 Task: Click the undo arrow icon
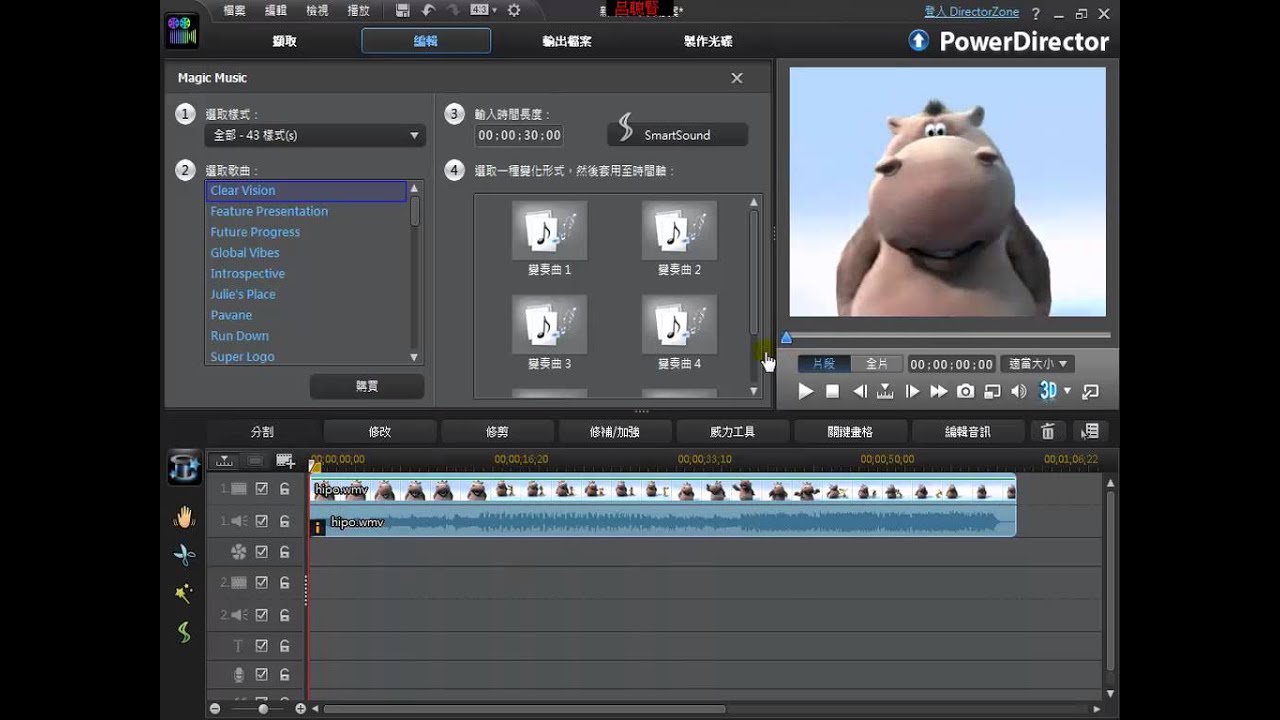click(x=429, y=11)
